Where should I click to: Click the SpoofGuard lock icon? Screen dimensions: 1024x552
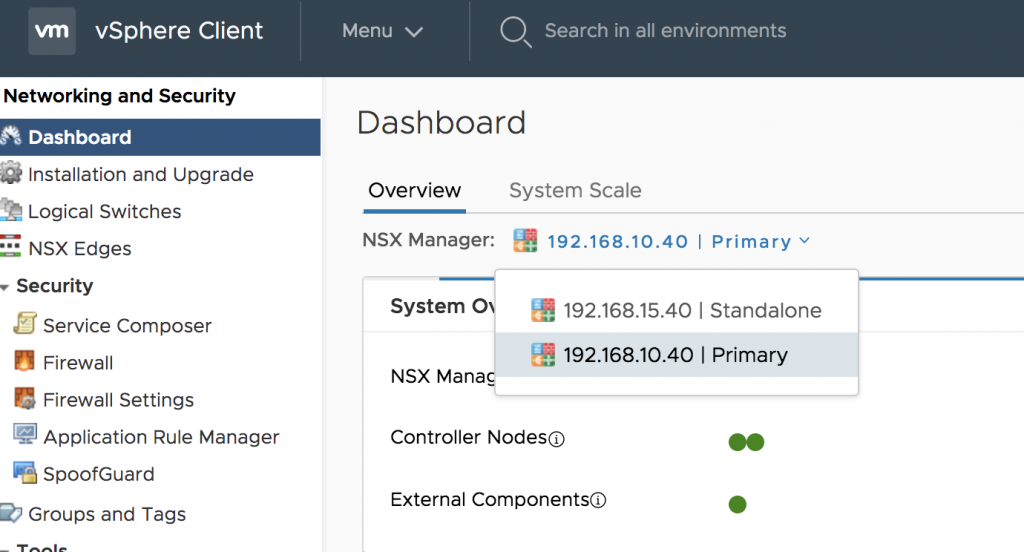pos(25,472)
